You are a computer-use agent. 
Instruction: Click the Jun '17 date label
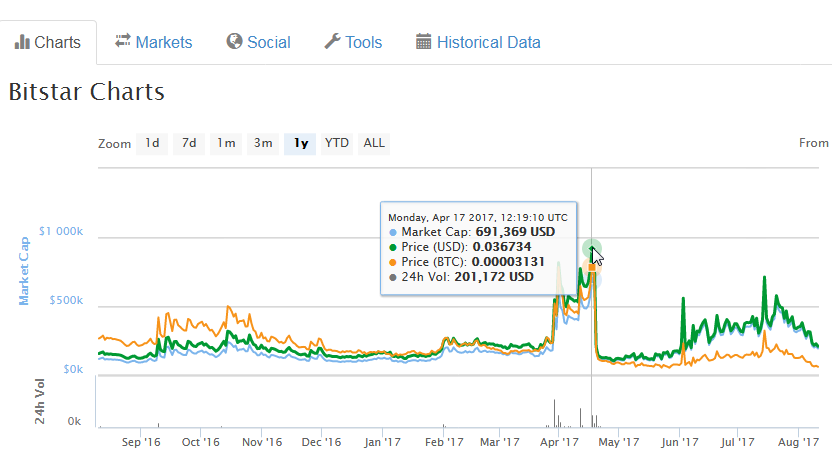[x=680, y=442]
